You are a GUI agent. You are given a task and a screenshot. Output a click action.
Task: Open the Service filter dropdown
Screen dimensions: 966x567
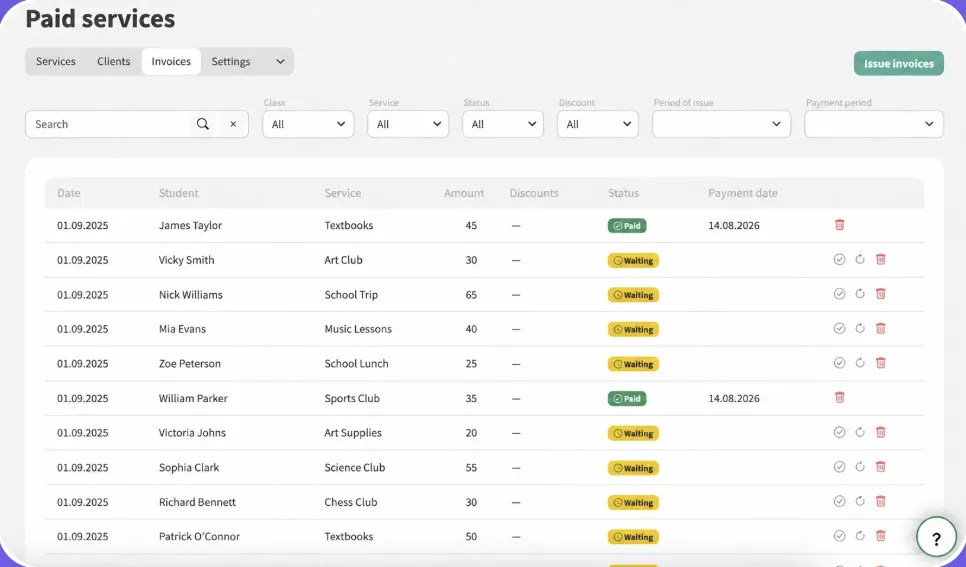click(x=408, y=124)
